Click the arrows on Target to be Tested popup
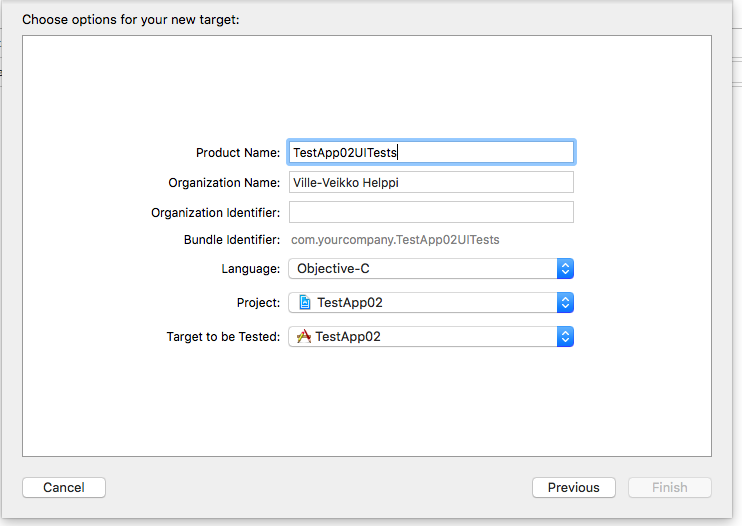This screenshot has height=526, width=742. [565, 337]
